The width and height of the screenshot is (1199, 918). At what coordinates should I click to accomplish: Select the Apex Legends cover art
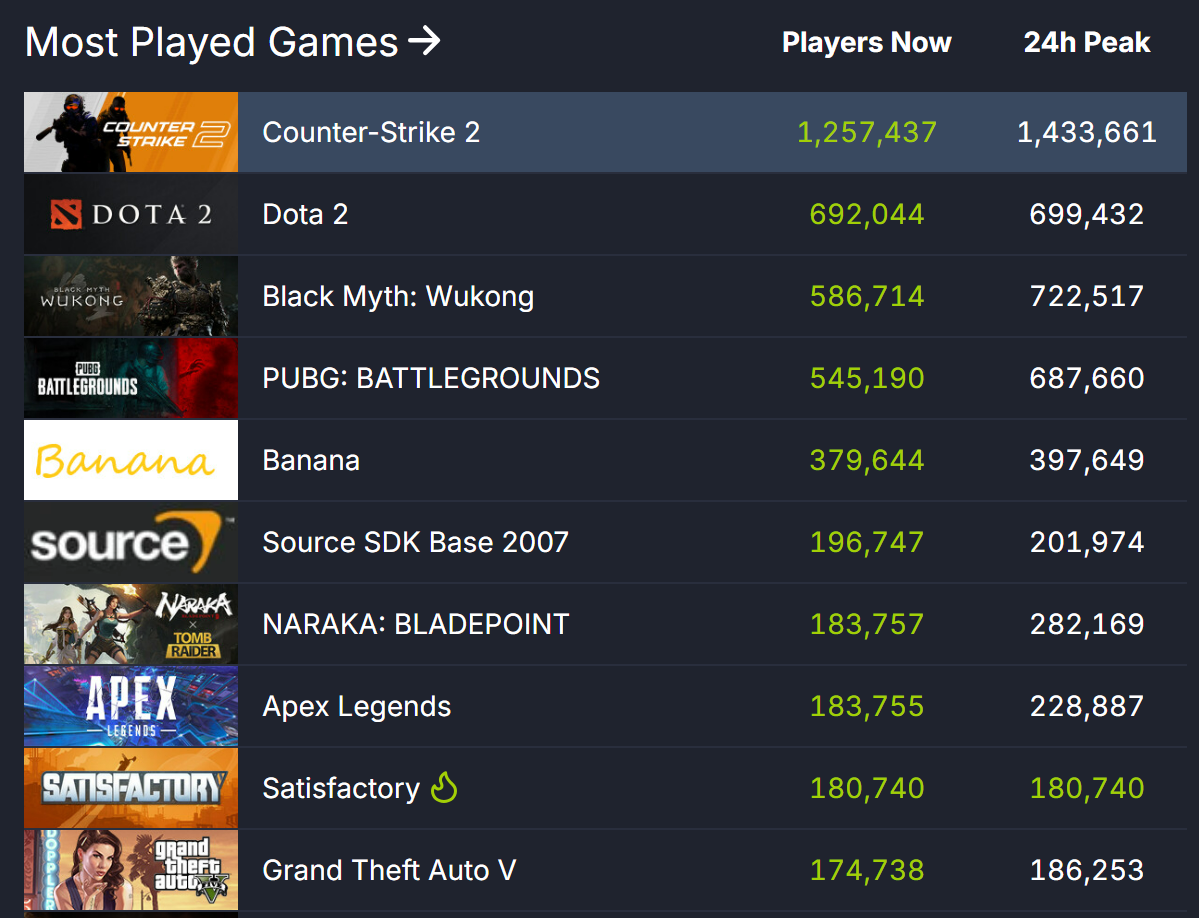[x=131, y=706]
